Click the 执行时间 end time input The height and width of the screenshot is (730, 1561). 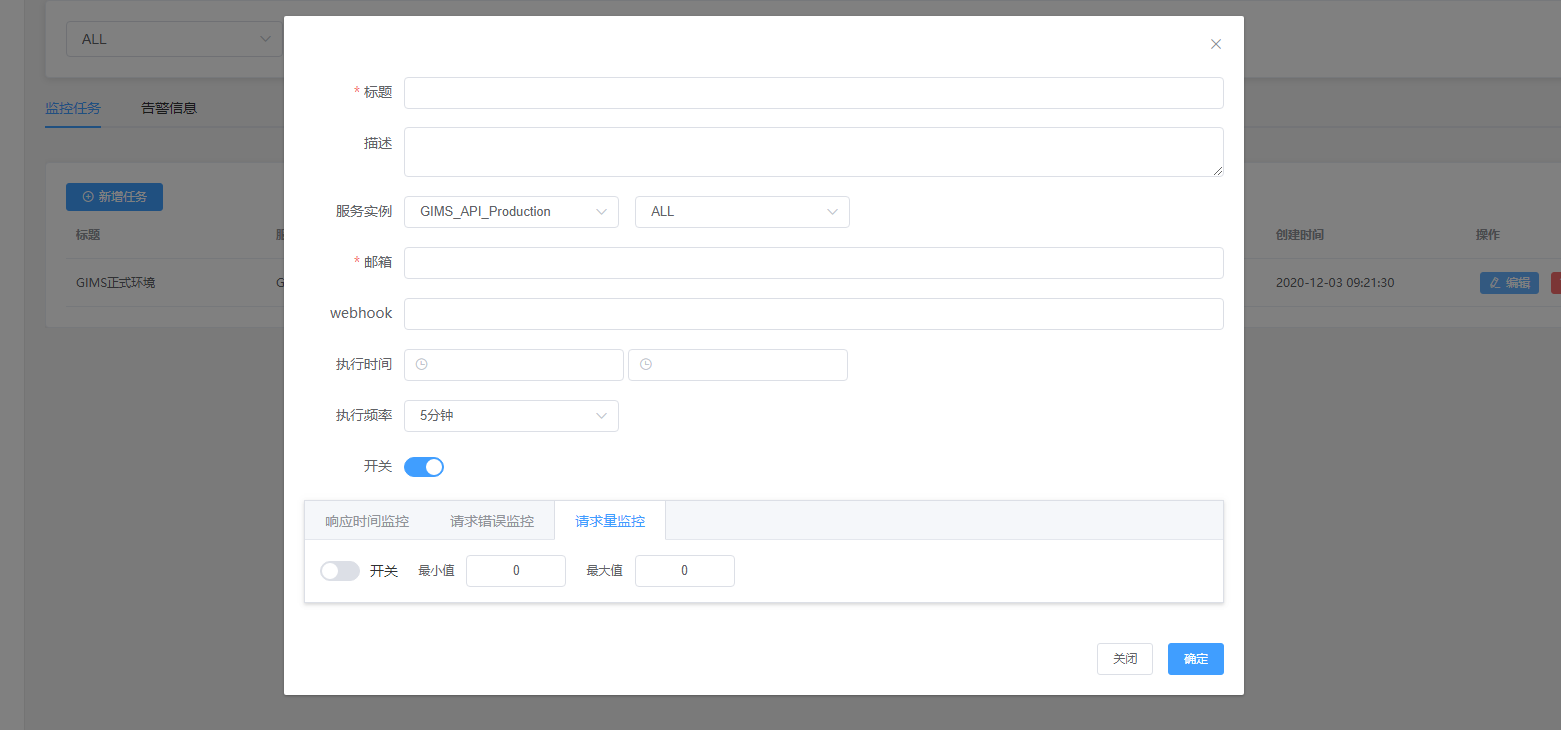pyautogui.click(x=738, y=365)
